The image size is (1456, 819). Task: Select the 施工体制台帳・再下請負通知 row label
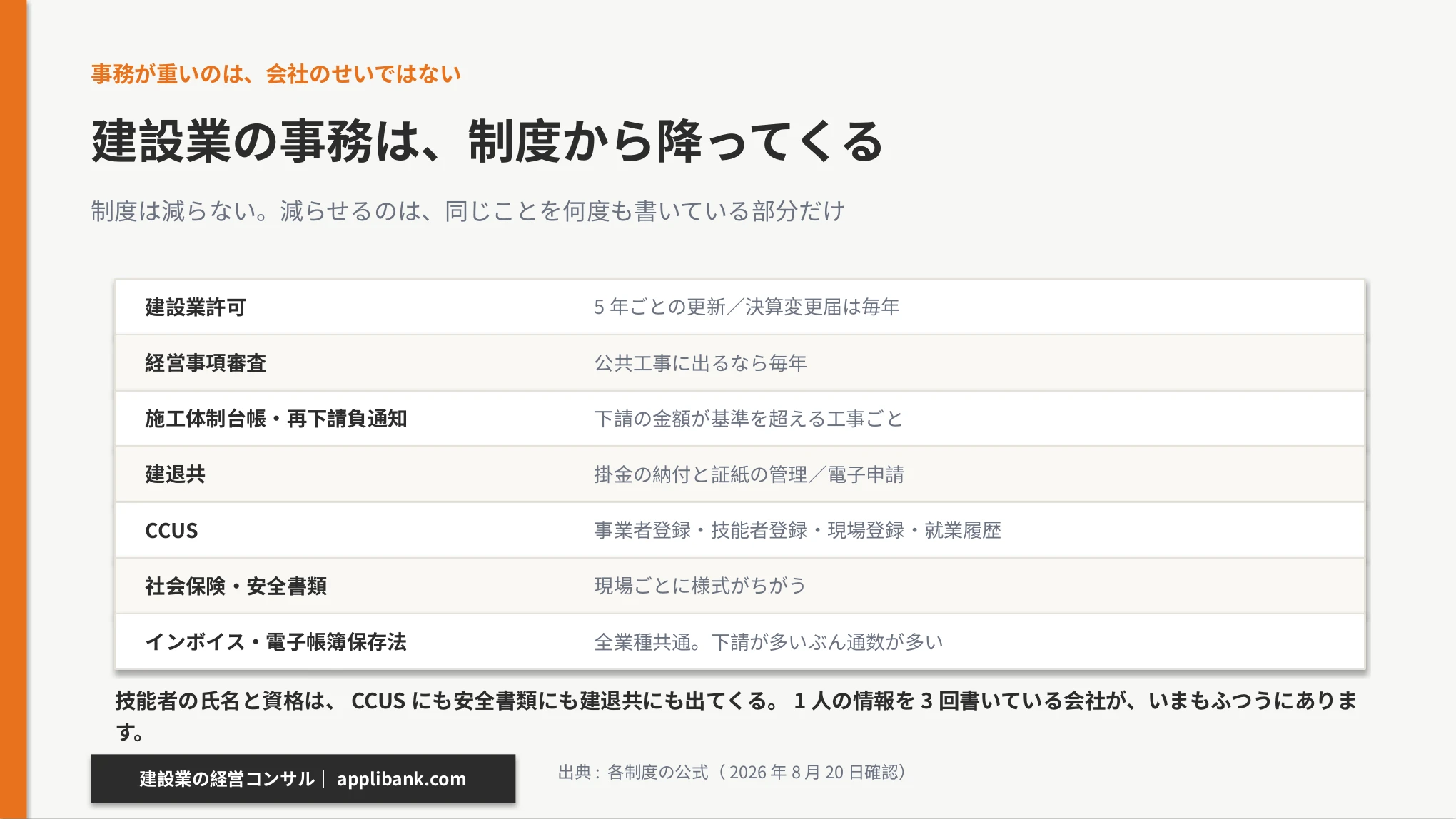point(276,419)
